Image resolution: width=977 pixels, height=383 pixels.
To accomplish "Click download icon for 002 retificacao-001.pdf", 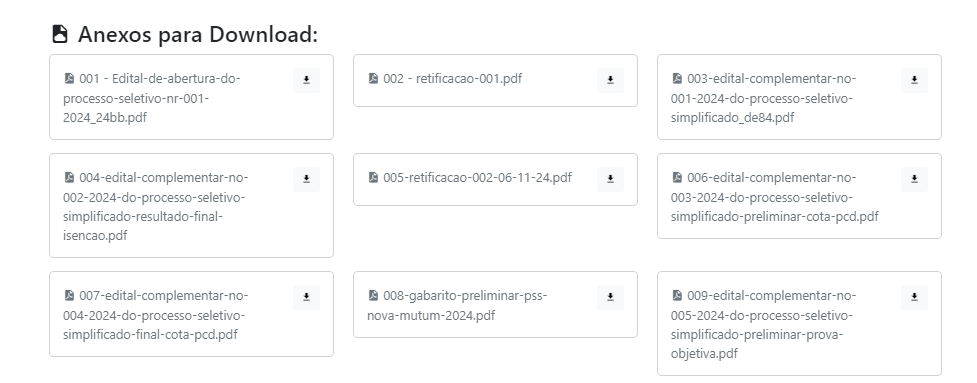I will click(611, 80).
